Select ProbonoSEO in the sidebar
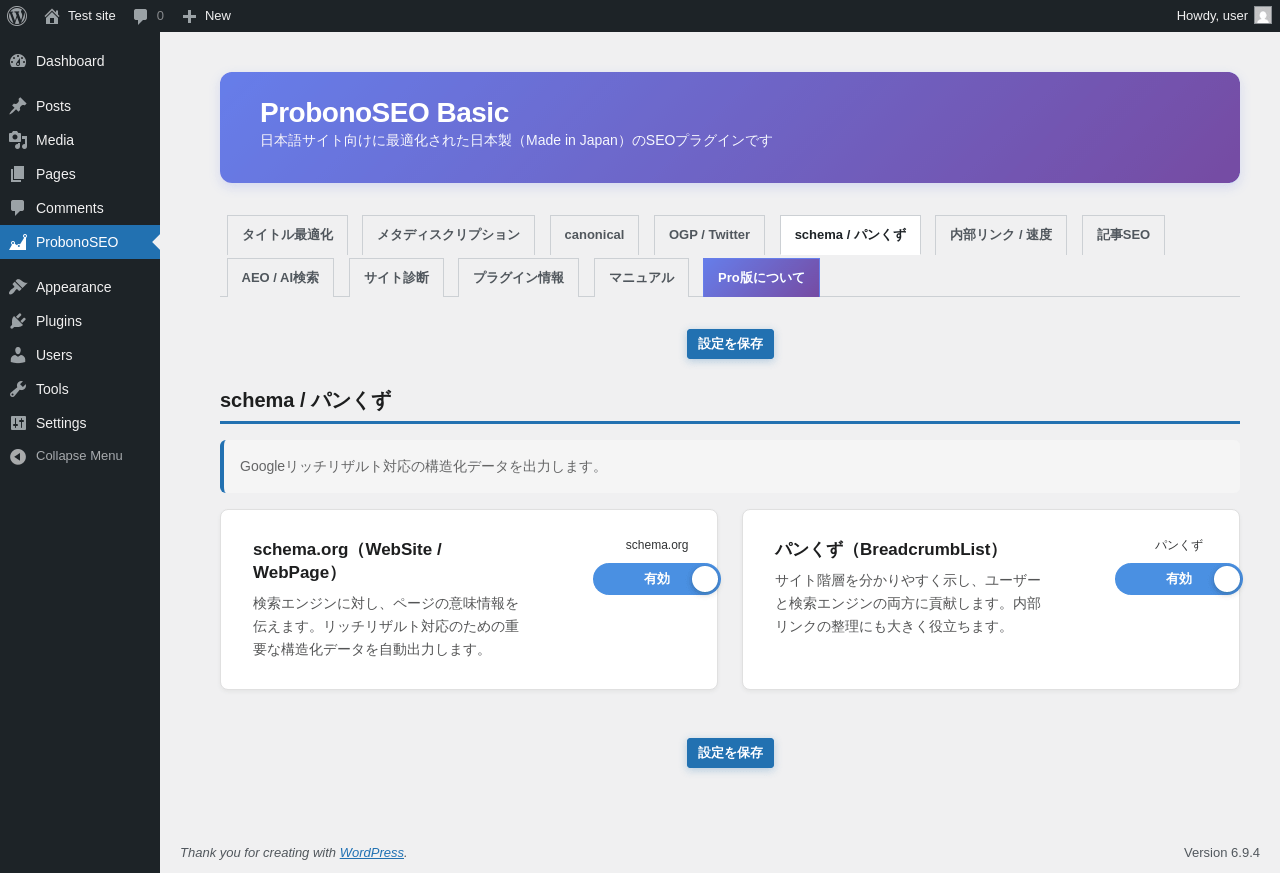The width and height of the screenshot is (1280, 873). click(x=80, y=242)
